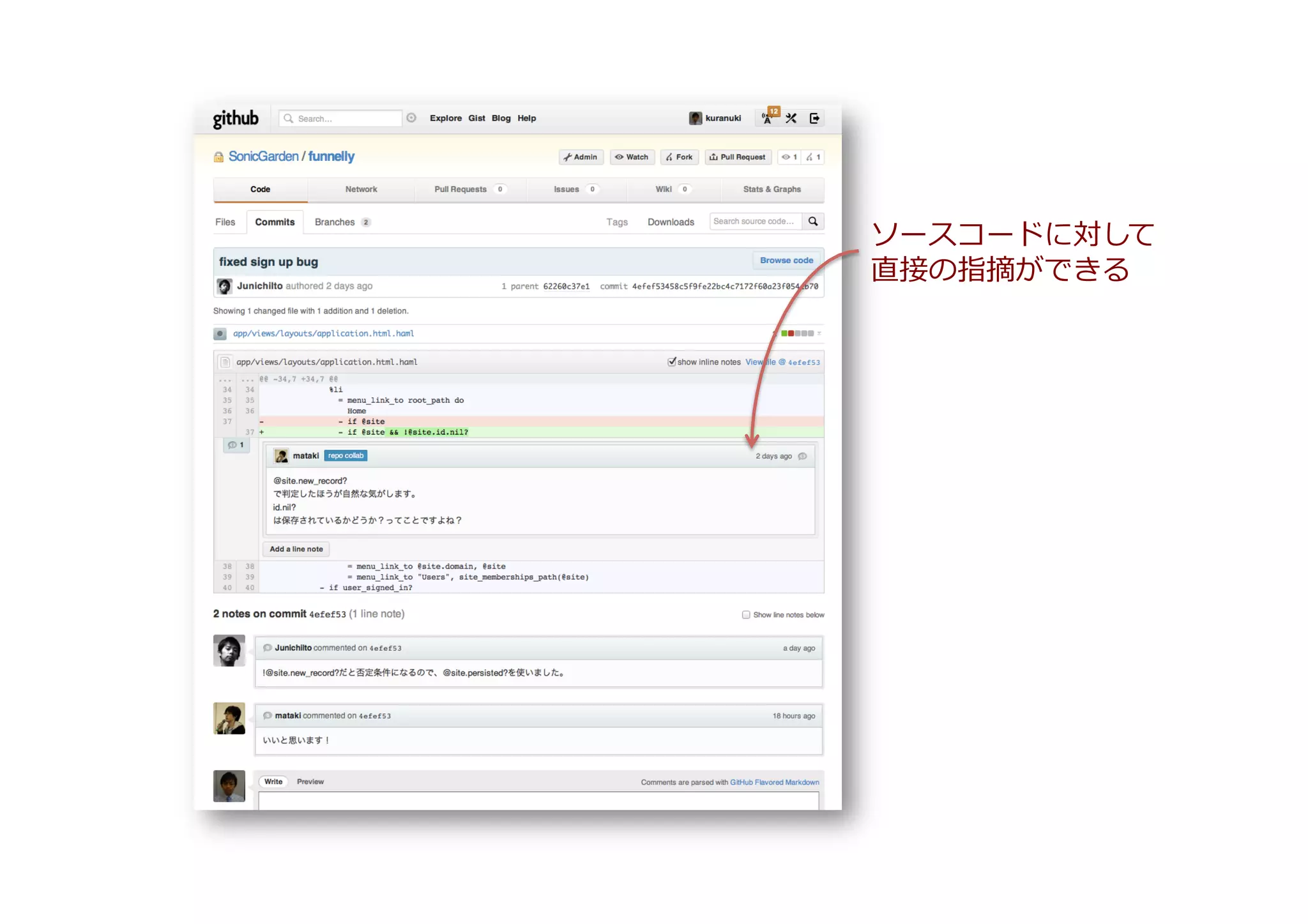Click the changed file status icon
1308x924 pixels.
[x=220, y=333]
